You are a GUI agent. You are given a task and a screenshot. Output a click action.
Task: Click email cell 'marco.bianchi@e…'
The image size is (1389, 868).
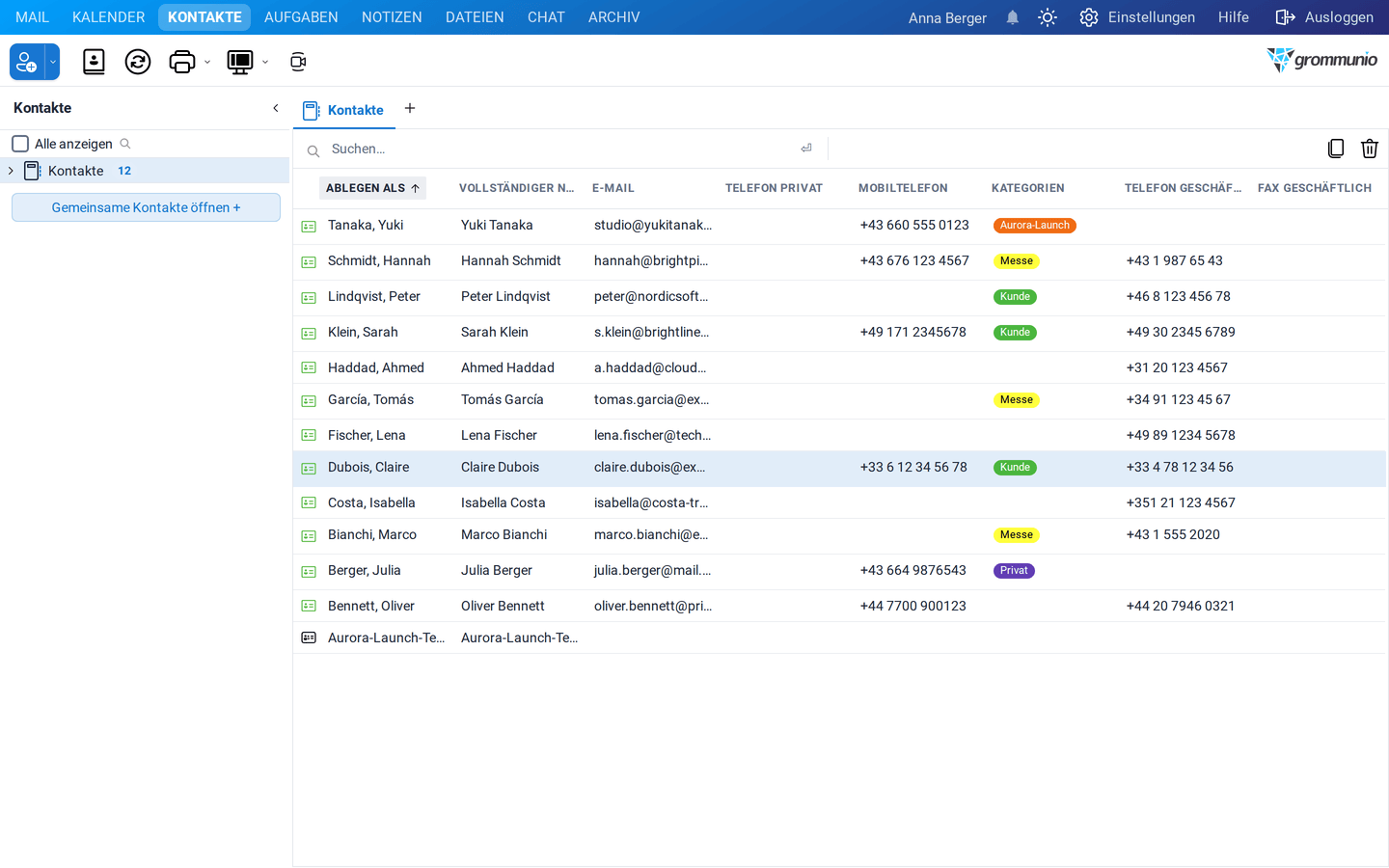coord(651,535)
